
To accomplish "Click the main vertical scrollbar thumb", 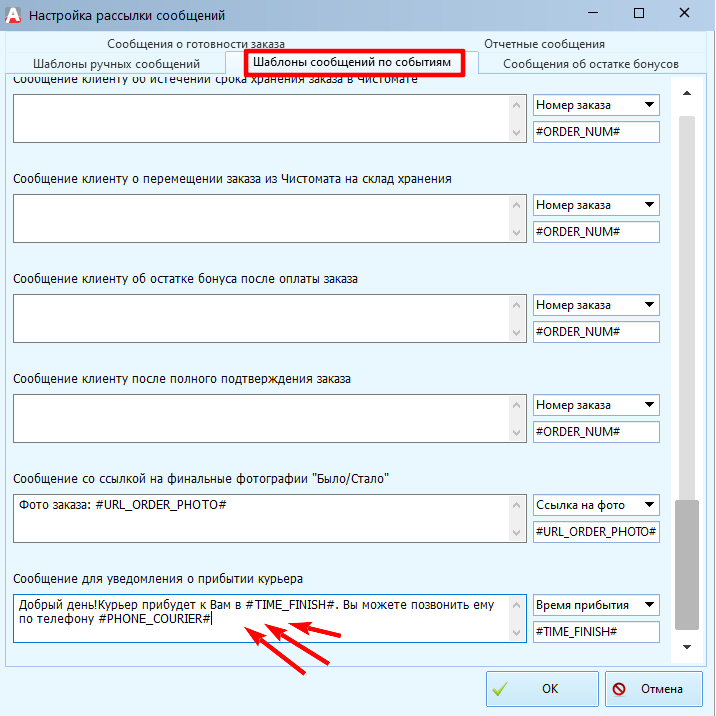I will pyautogui.click(x=687, y=565).
